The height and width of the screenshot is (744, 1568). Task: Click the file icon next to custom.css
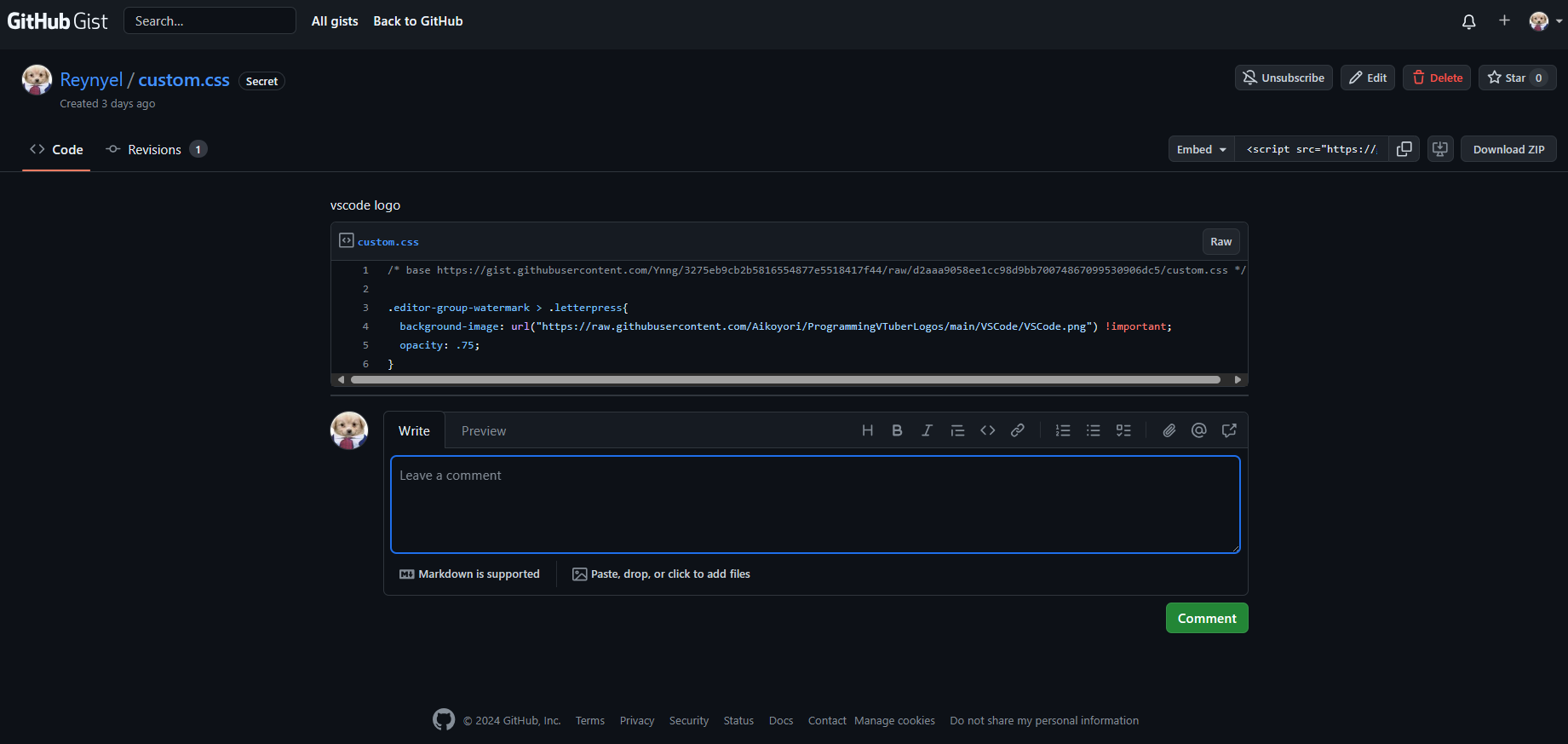click(346, 240)
